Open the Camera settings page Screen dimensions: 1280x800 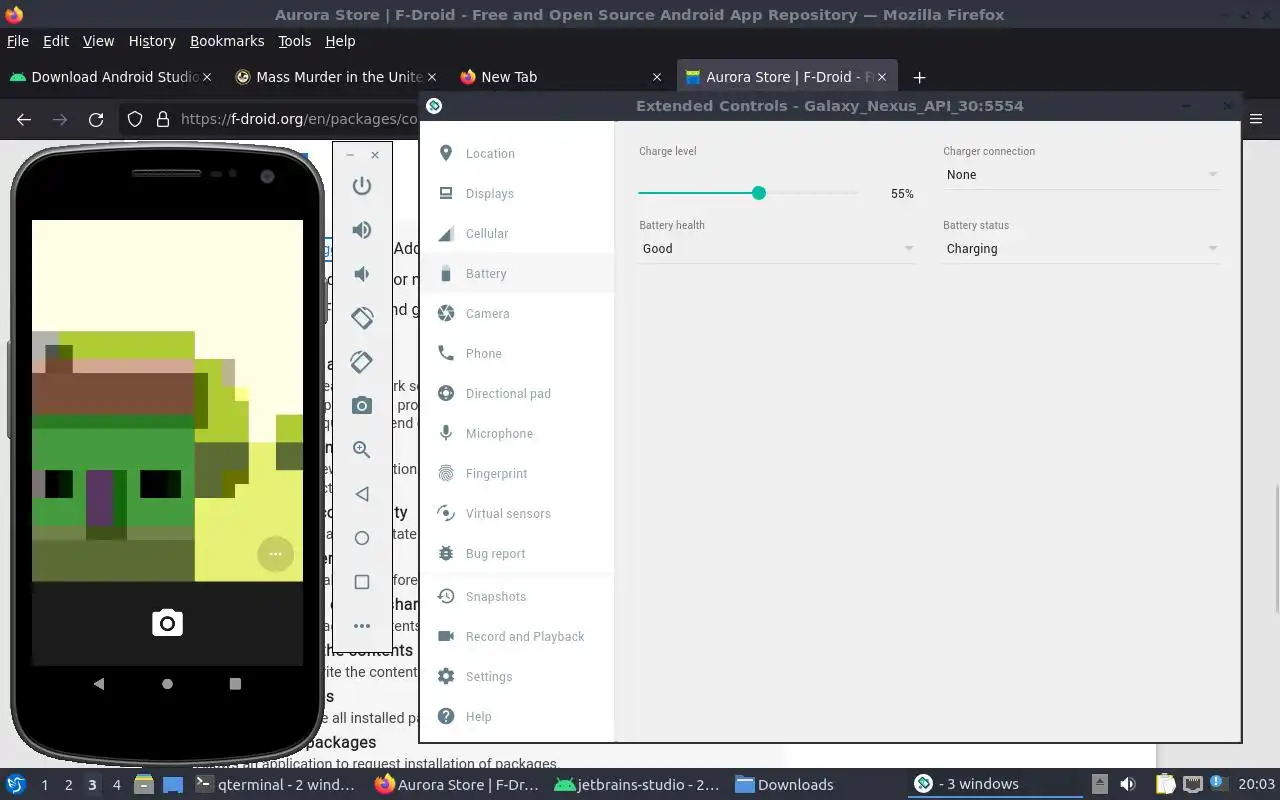[517, 313]
